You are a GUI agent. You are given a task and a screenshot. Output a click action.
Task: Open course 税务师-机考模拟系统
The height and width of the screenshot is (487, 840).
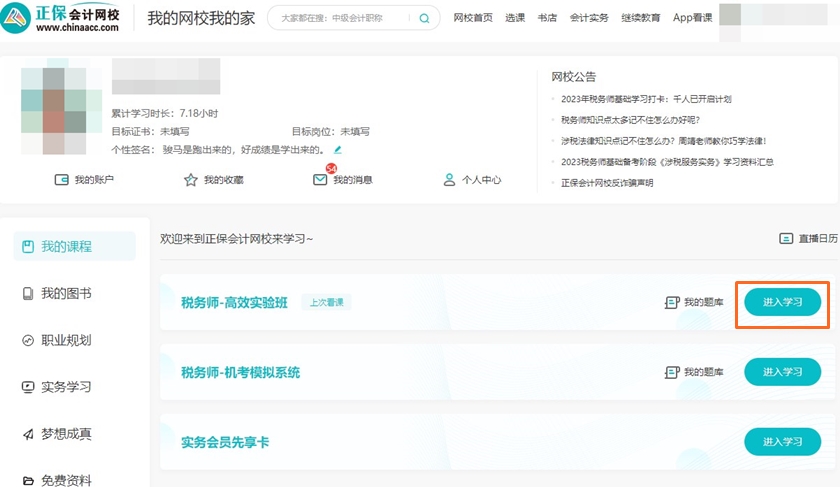240,372
